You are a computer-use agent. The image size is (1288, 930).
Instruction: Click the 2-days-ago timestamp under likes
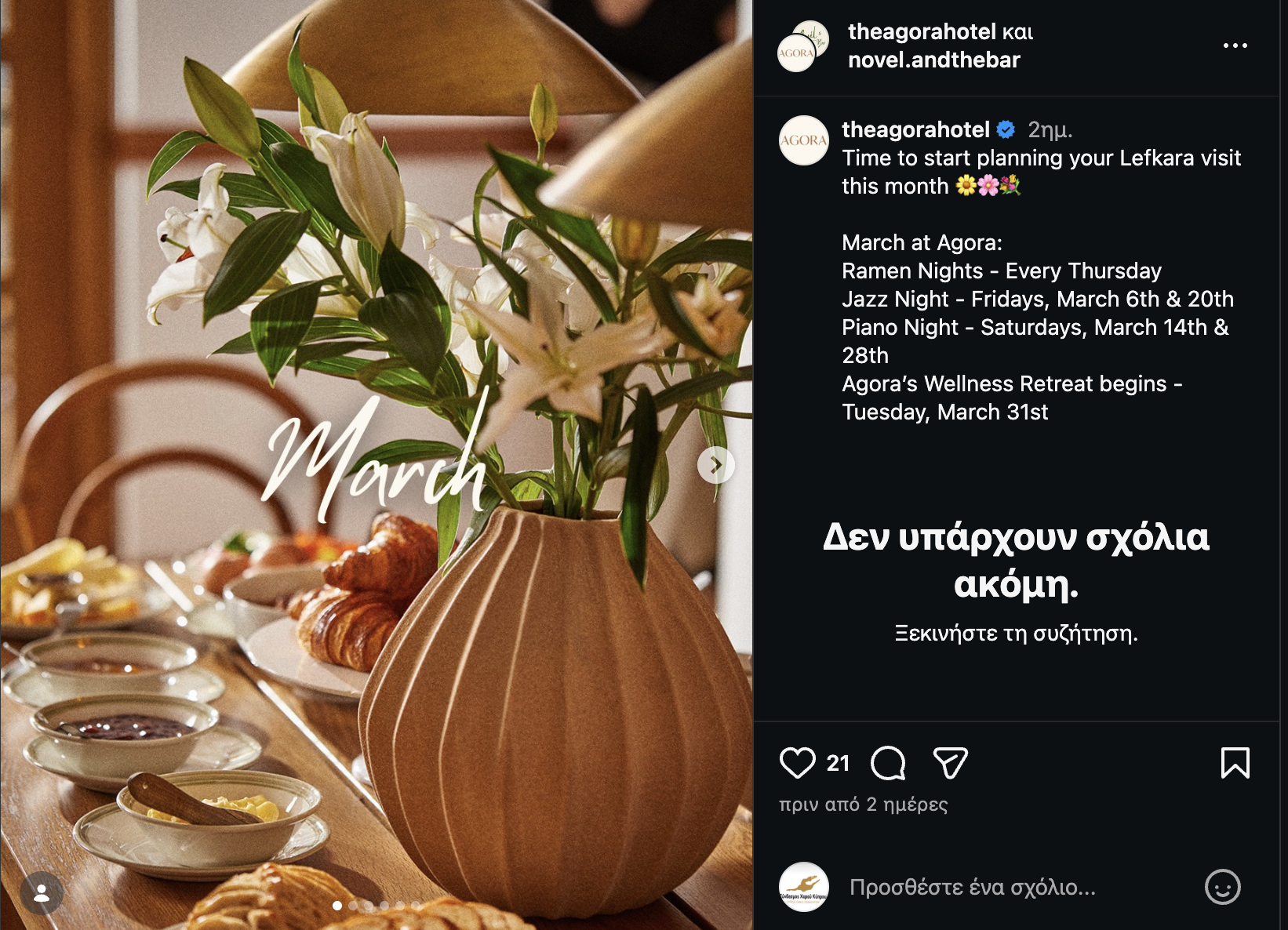(863, 805)
